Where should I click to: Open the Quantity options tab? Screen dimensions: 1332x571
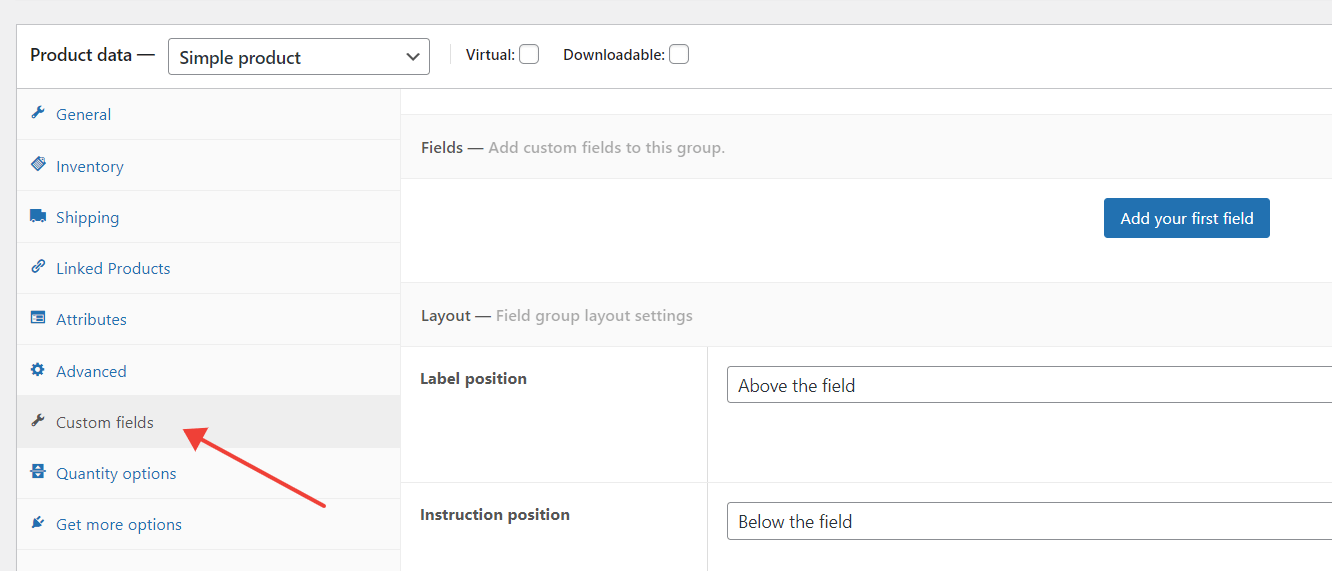coord(208,473)
